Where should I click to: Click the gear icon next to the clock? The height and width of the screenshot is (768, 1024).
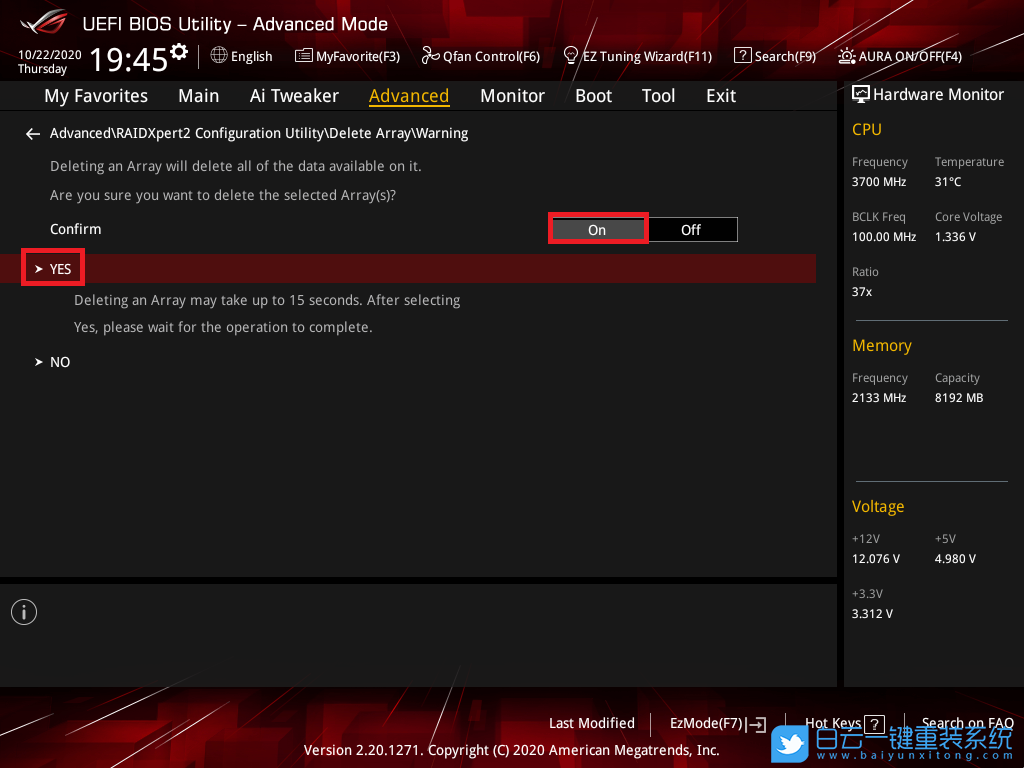click(179, 52)
